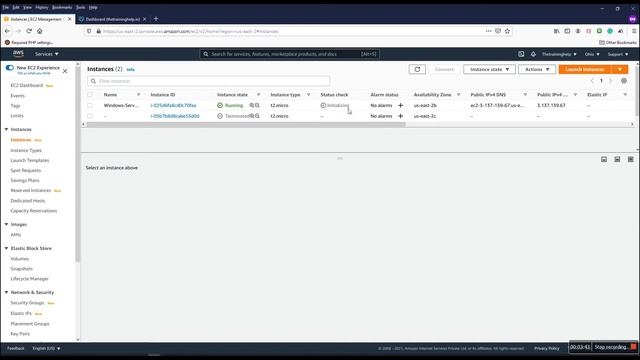The width and height of the screenshot is (640, 360).
Task: Click the site padlock icon in address bar
Action: coord(98,31)
